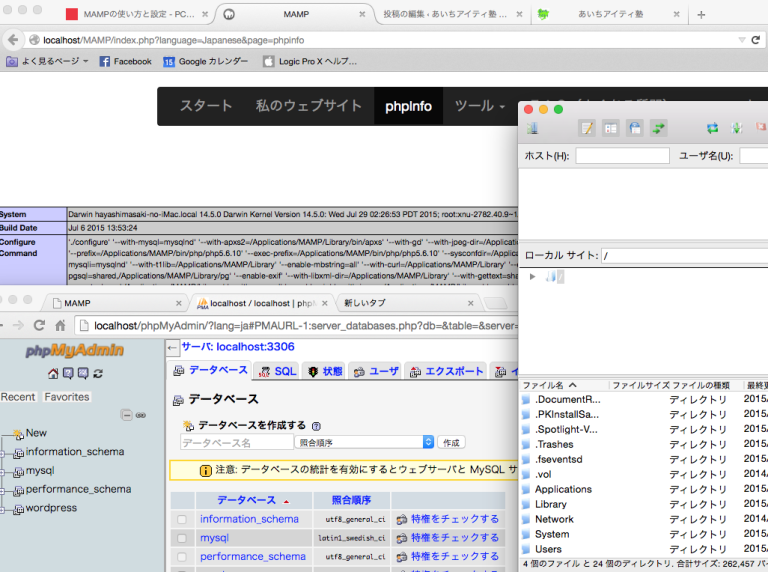Click Firefox reload icon in address bar
This screenshot has width=768, height=572.
coord(756,40)
